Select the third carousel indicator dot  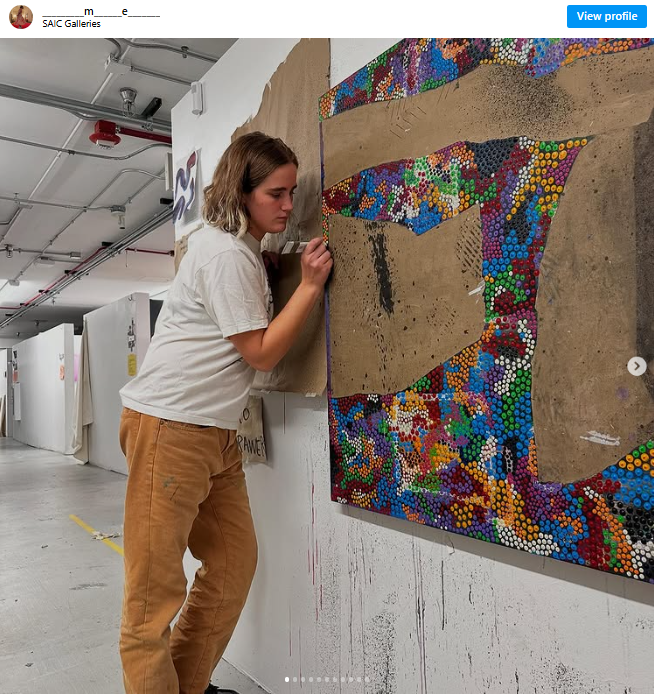[x=303, y=679]
